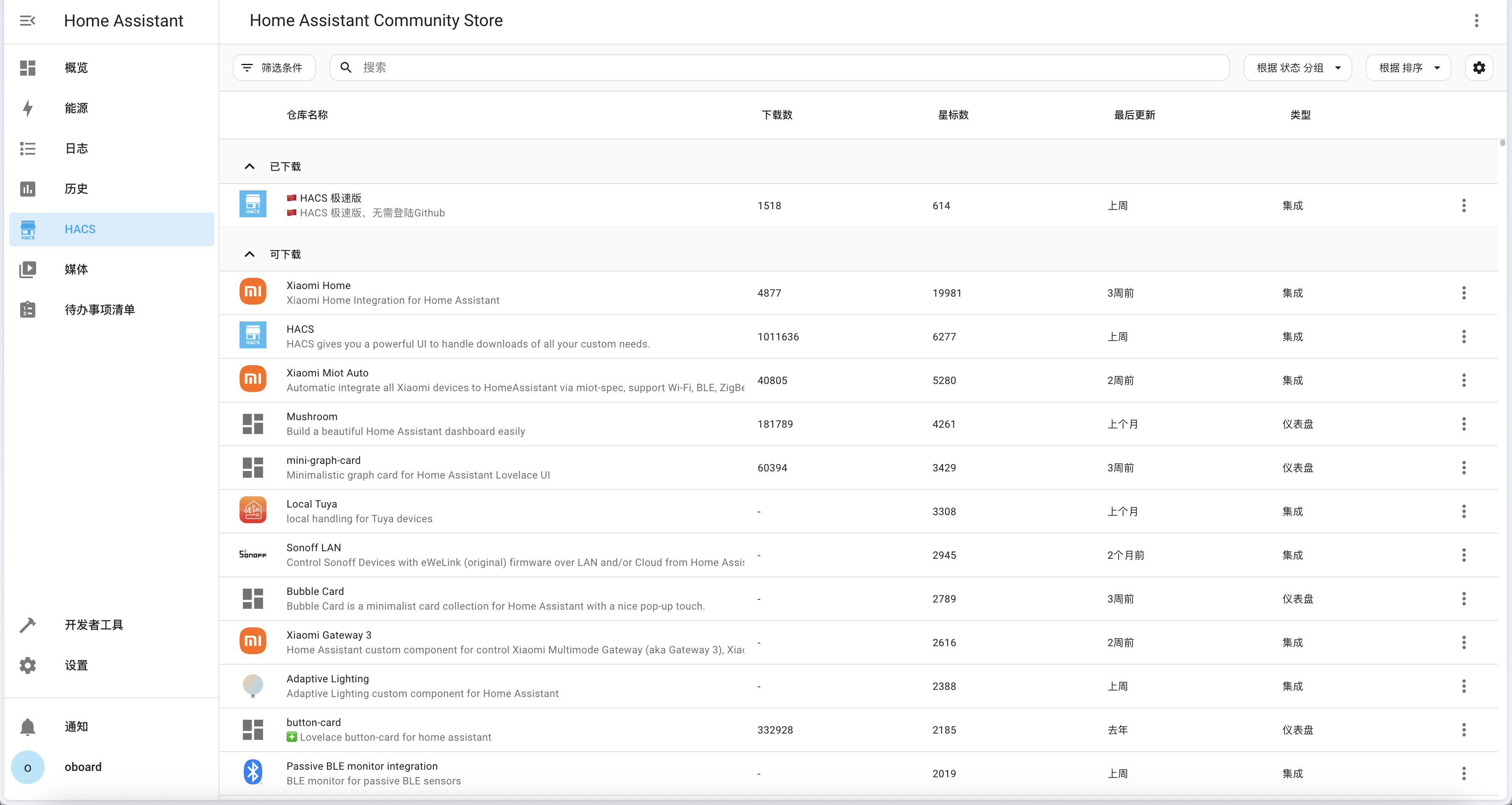Open options menu for Xiaomi Gateway 3

coord(1464,642)
